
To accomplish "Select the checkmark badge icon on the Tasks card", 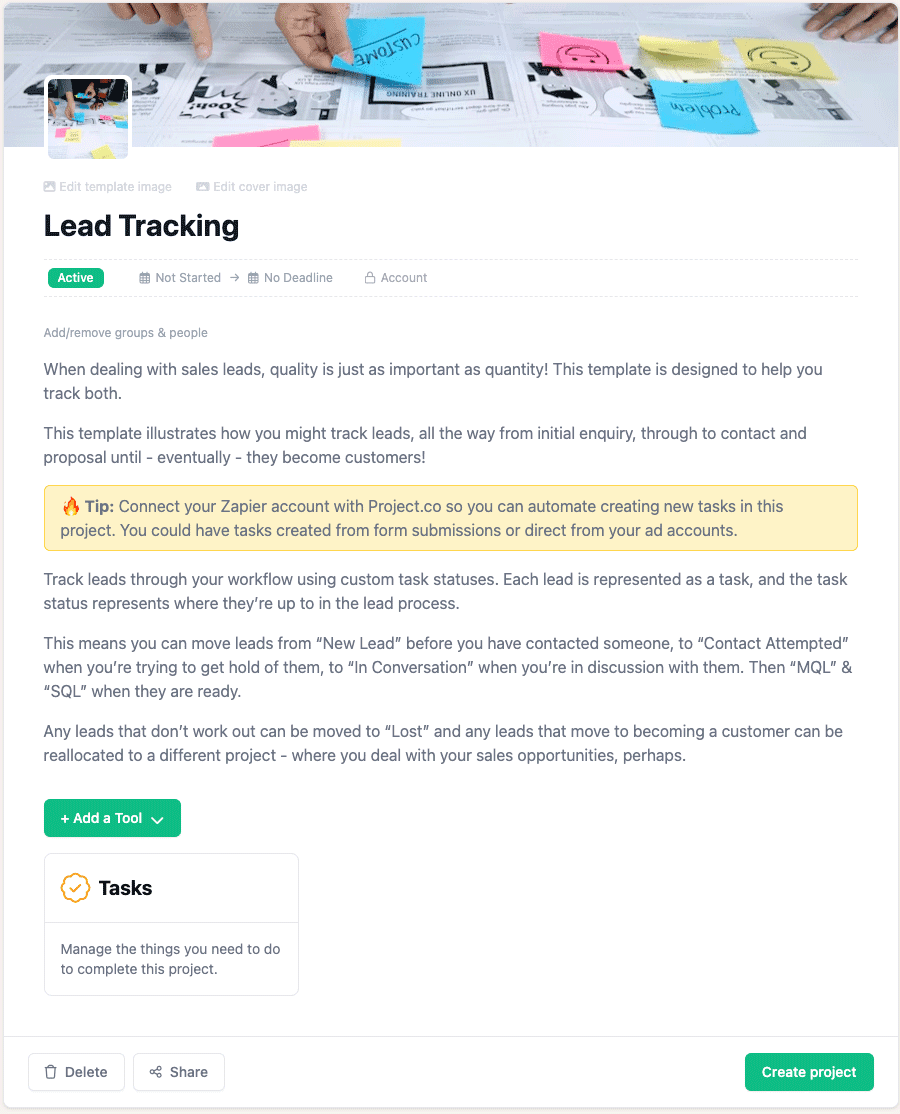I will click(x=74, y=887).
